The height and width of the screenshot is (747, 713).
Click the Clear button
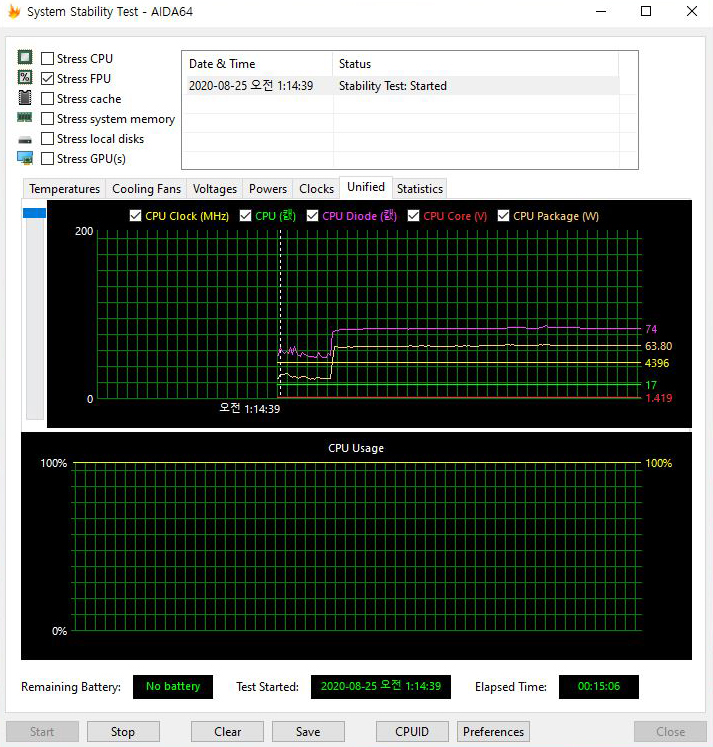pos(227,732)
